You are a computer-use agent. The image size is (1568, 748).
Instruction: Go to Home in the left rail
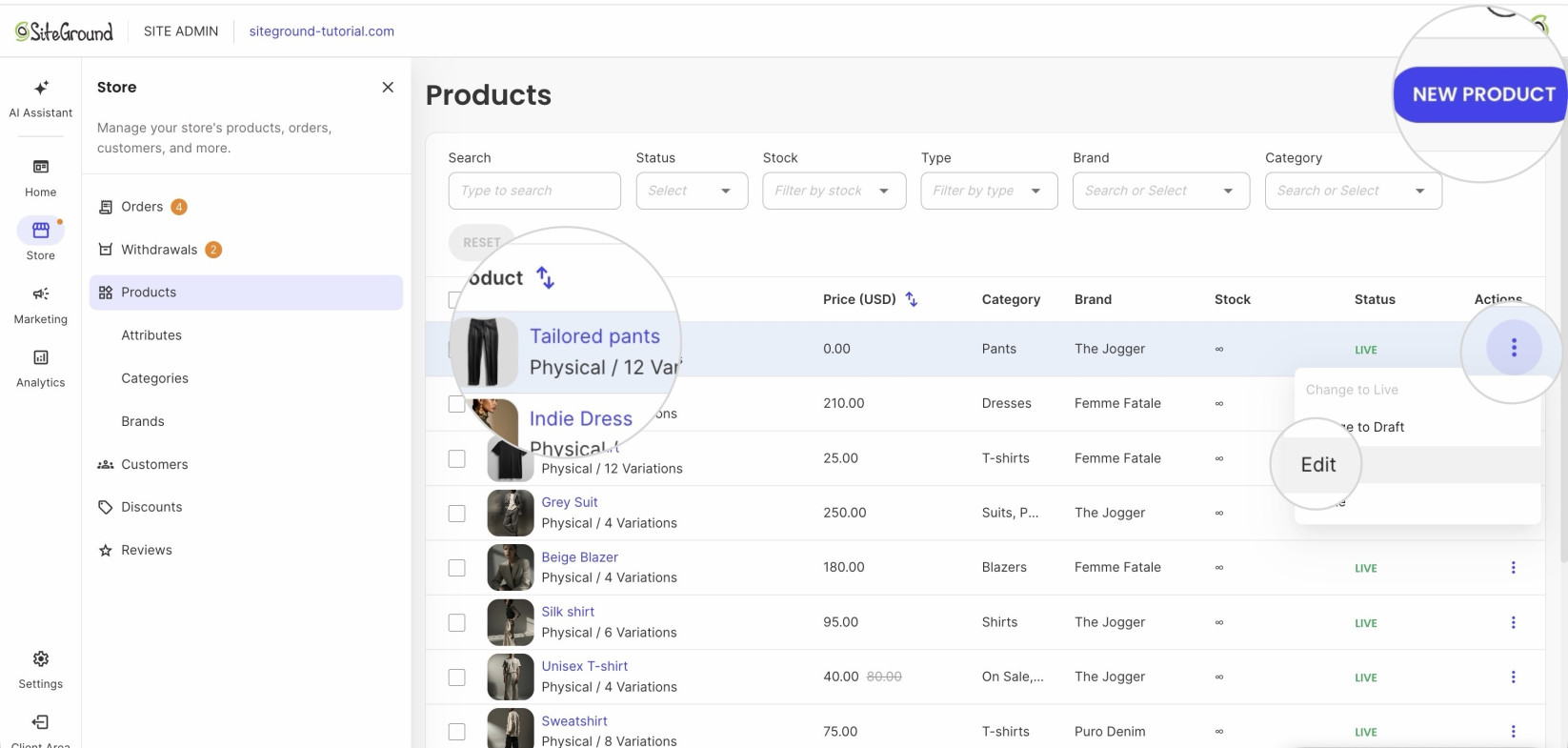coord(41,177)
